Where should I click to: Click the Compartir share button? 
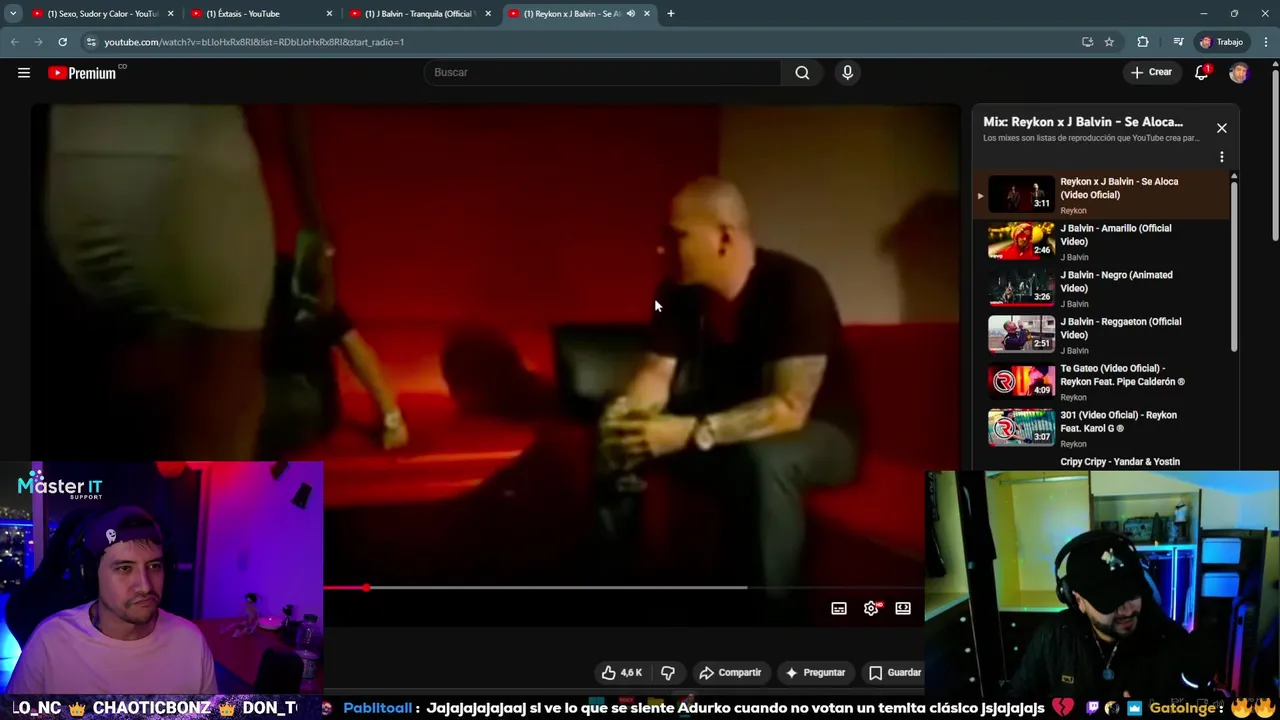(x=730, y=672)
